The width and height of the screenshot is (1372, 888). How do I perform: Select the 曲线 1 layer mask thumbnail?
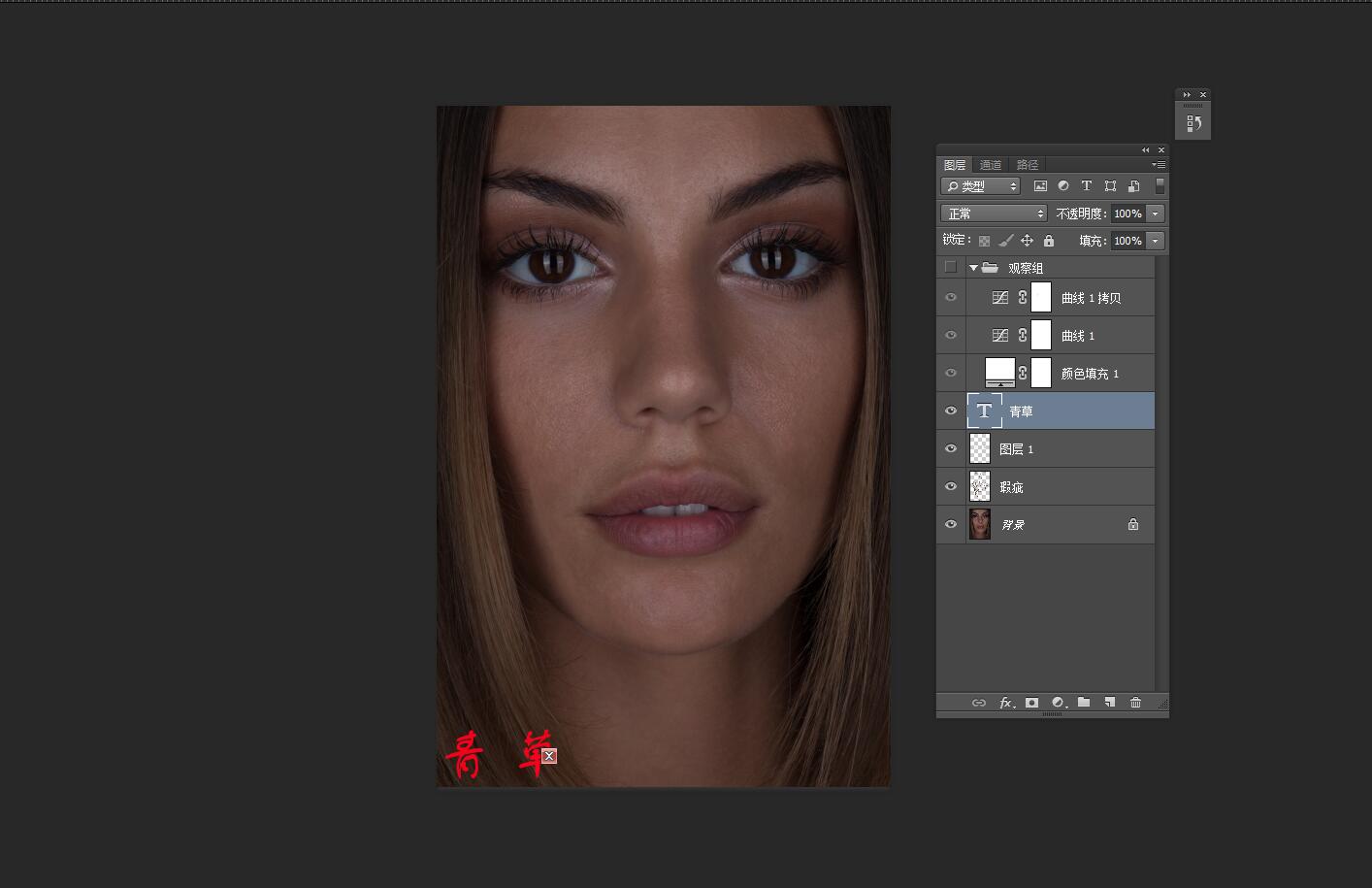pyautogui.click(x=1040, y=336)
